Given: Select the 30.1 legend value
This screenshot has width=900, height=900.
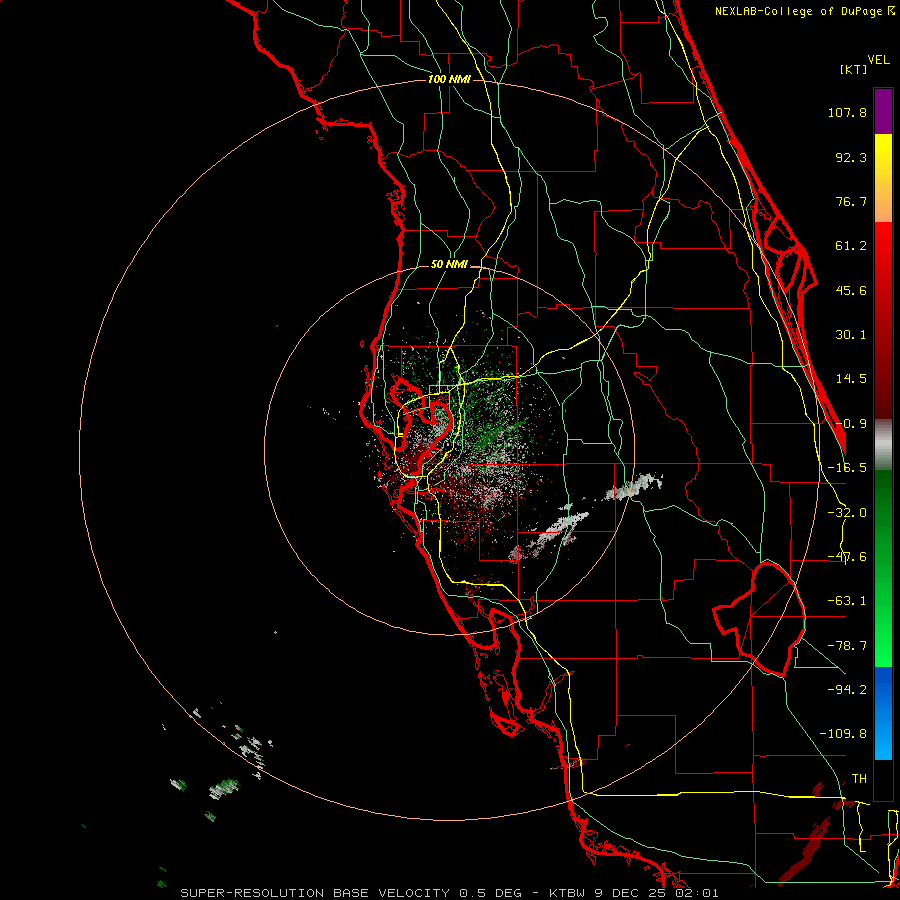Looking at the screenshot, I should pyautogui.click(x=851, y=335).
